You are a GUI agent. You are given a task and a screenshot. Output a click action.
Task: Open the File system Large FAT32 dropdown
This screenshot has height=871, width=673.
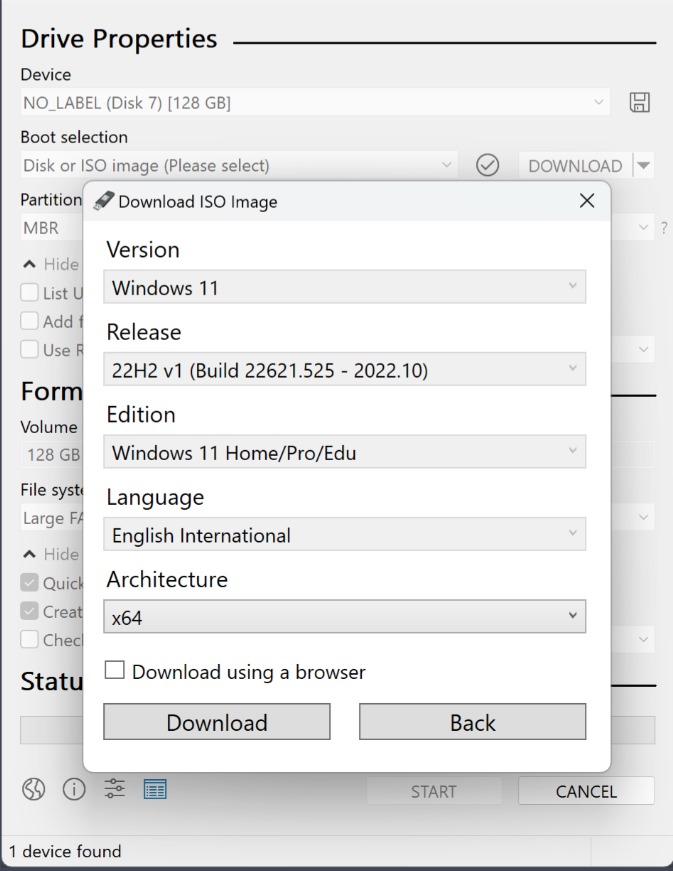point(52,518)
